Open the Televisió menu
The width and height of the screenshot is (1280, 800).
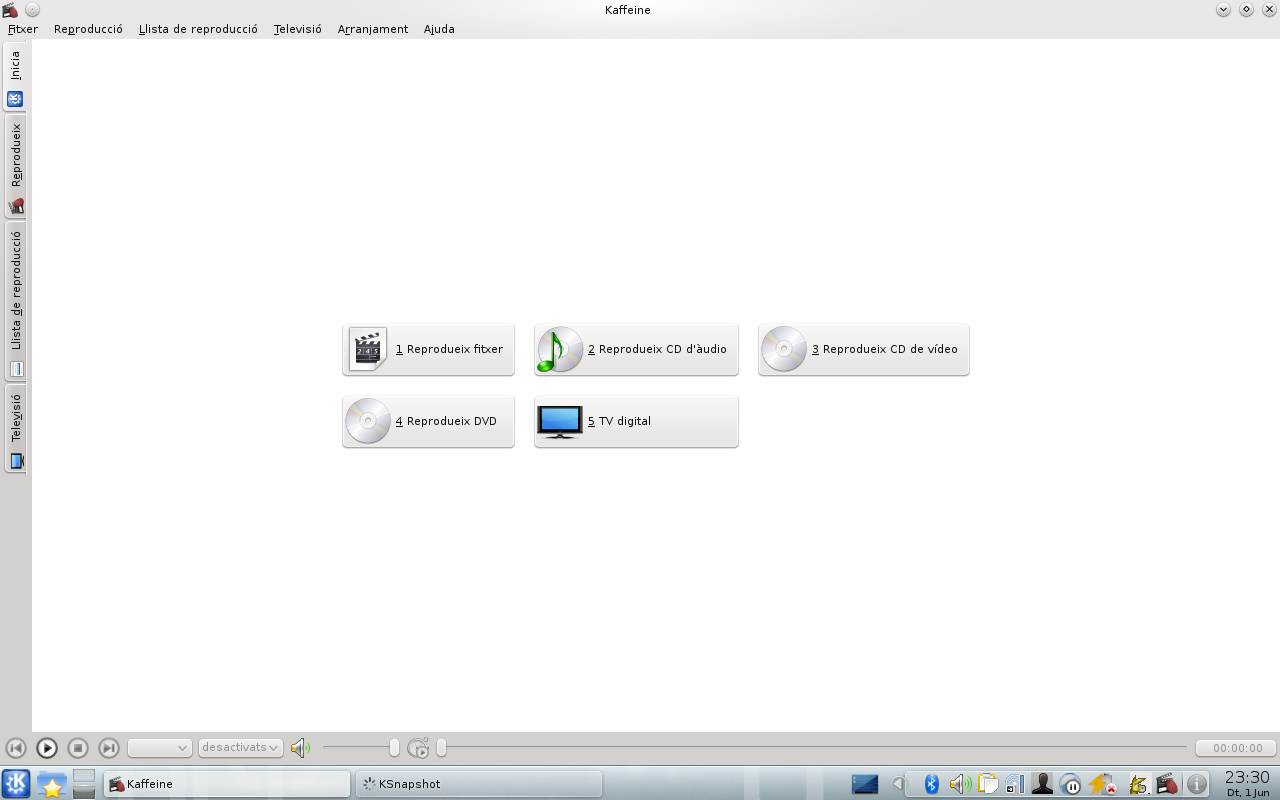298,29
